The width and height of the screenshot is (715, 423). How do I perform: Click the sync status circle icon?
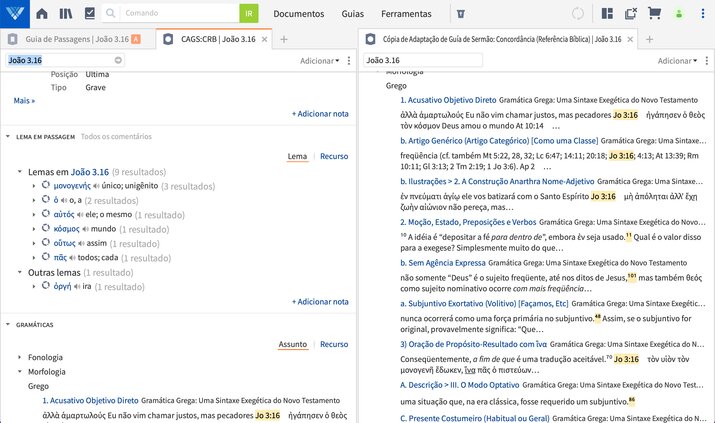click(578, 14)
